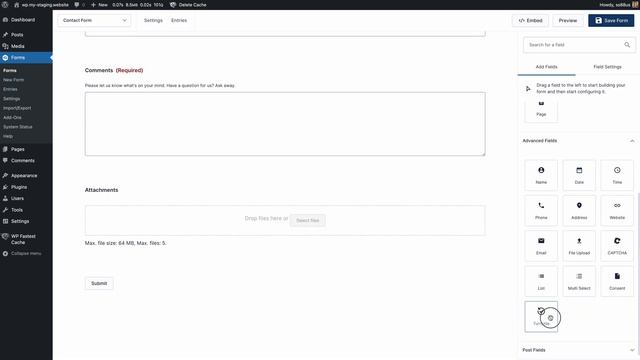Open form Settings in the top toolbar
640x360 pixels.
pyautogui.click(x=153, y=20)
